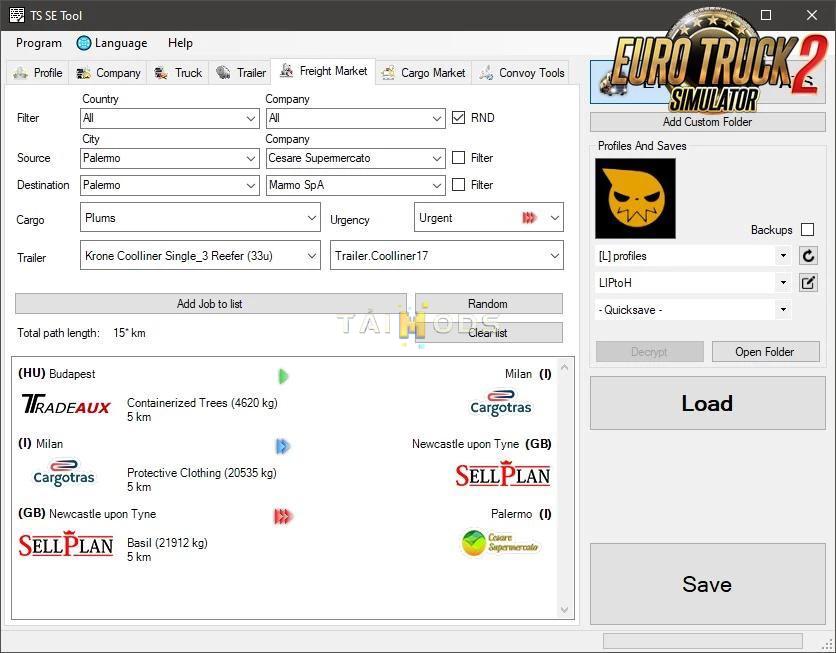Click the refresh profiles list icon
Screen dimensions: 836x653
tap(808, 256)
